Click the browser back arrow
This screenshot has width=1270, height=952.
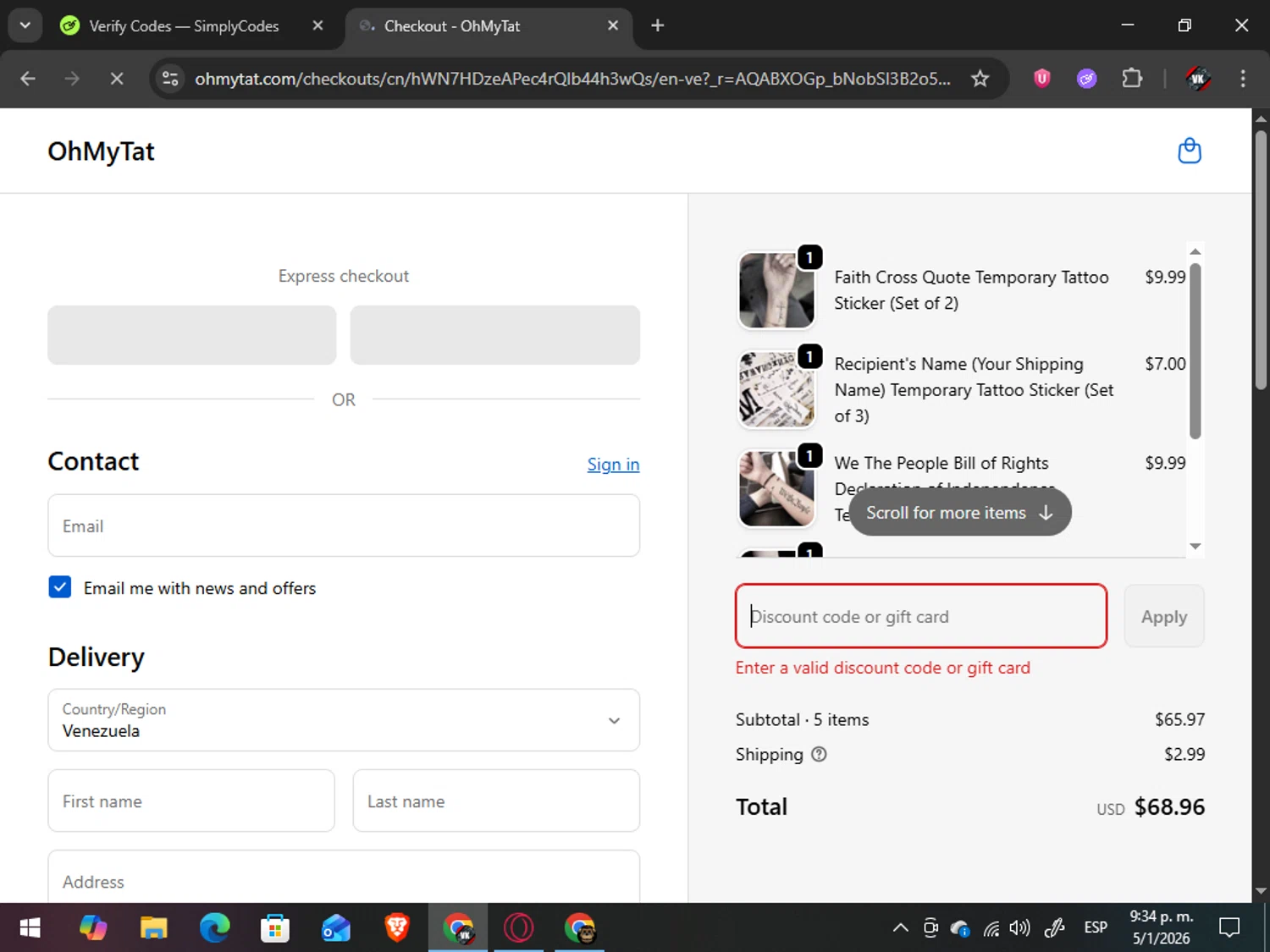28,79
